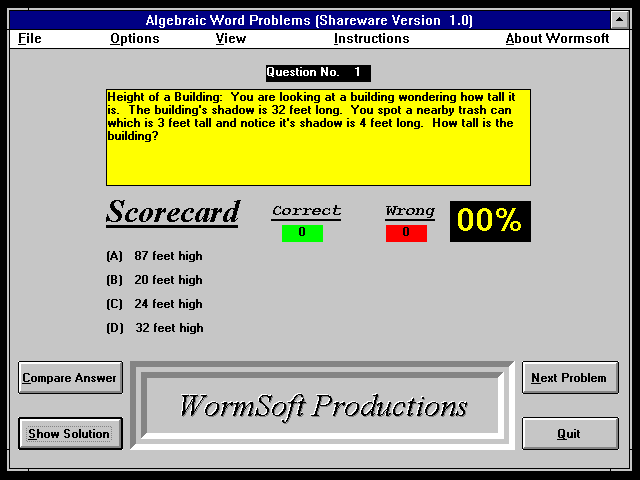Go to Next Problem
Image resolution: width=640 pixels, height=480 pixels.
point(569,378)
